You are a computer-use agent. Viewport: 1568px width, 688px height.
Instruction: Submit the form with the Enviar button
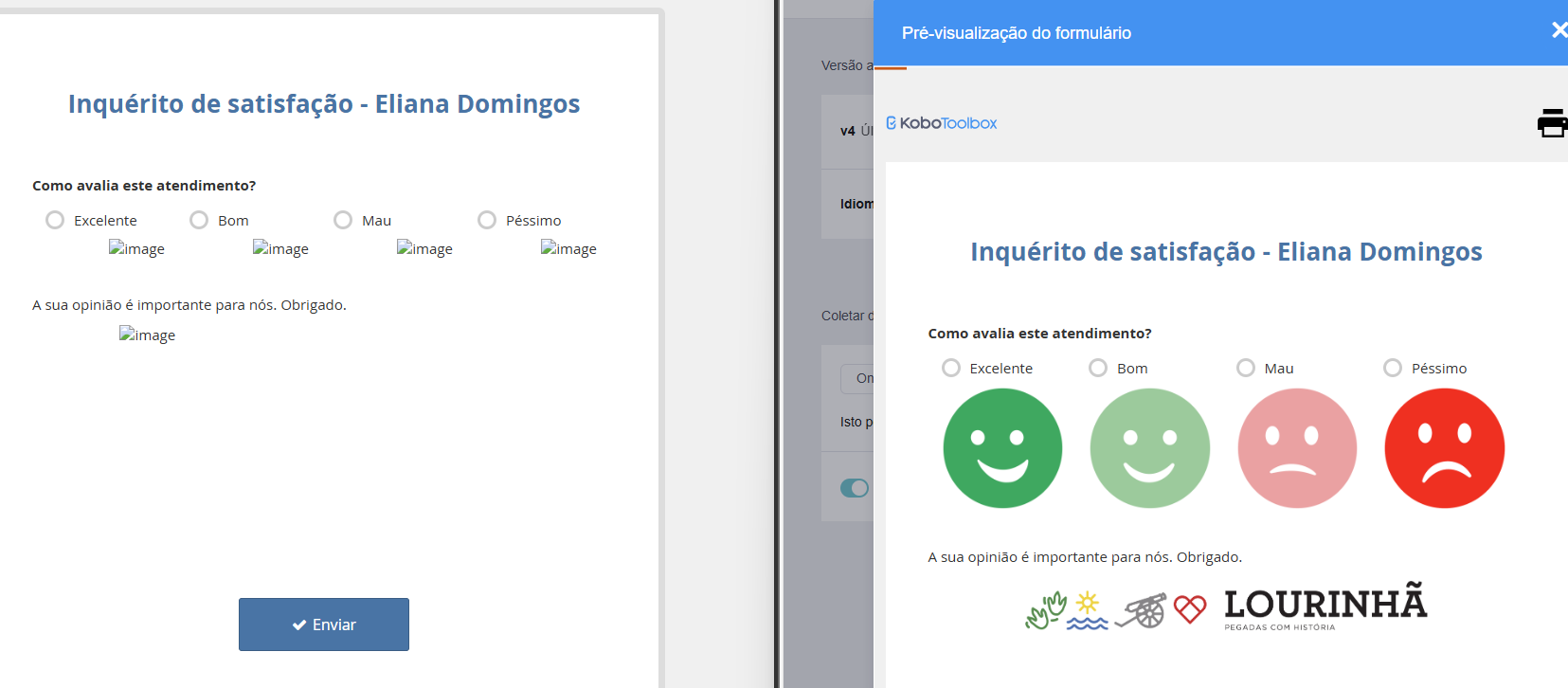(324, 625)
